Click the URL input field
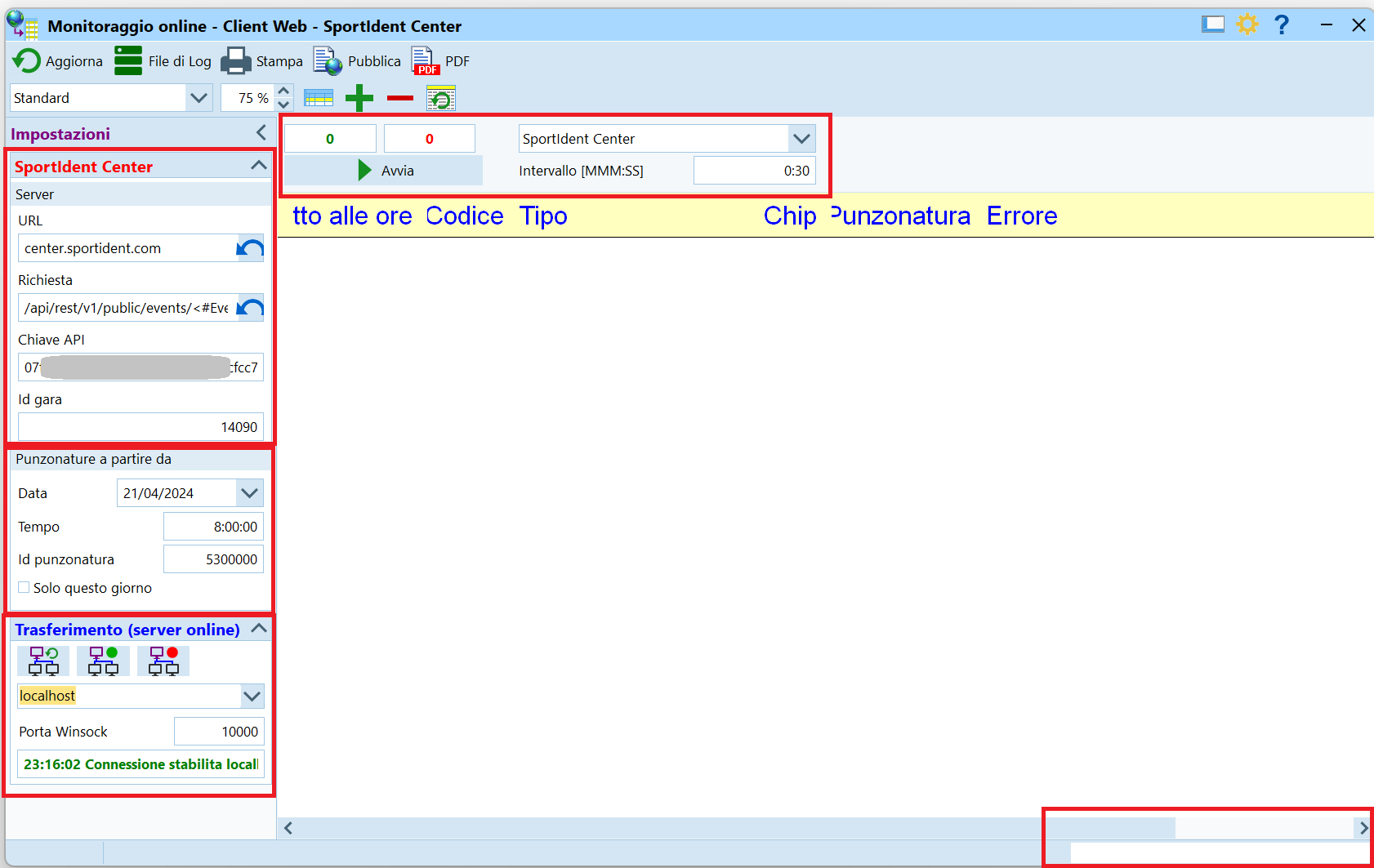 pyautogui.click(x=127, y=248)
